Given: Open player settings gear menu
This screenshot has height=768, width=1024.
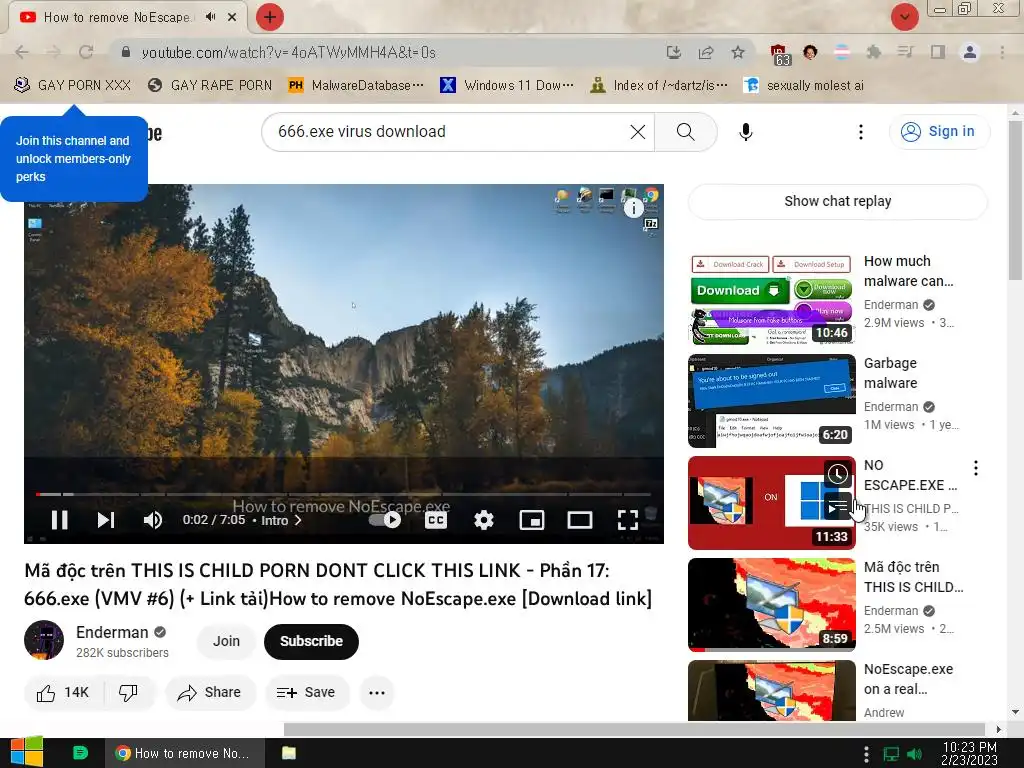Looking at the screenshot, I should tap(484, 520).
